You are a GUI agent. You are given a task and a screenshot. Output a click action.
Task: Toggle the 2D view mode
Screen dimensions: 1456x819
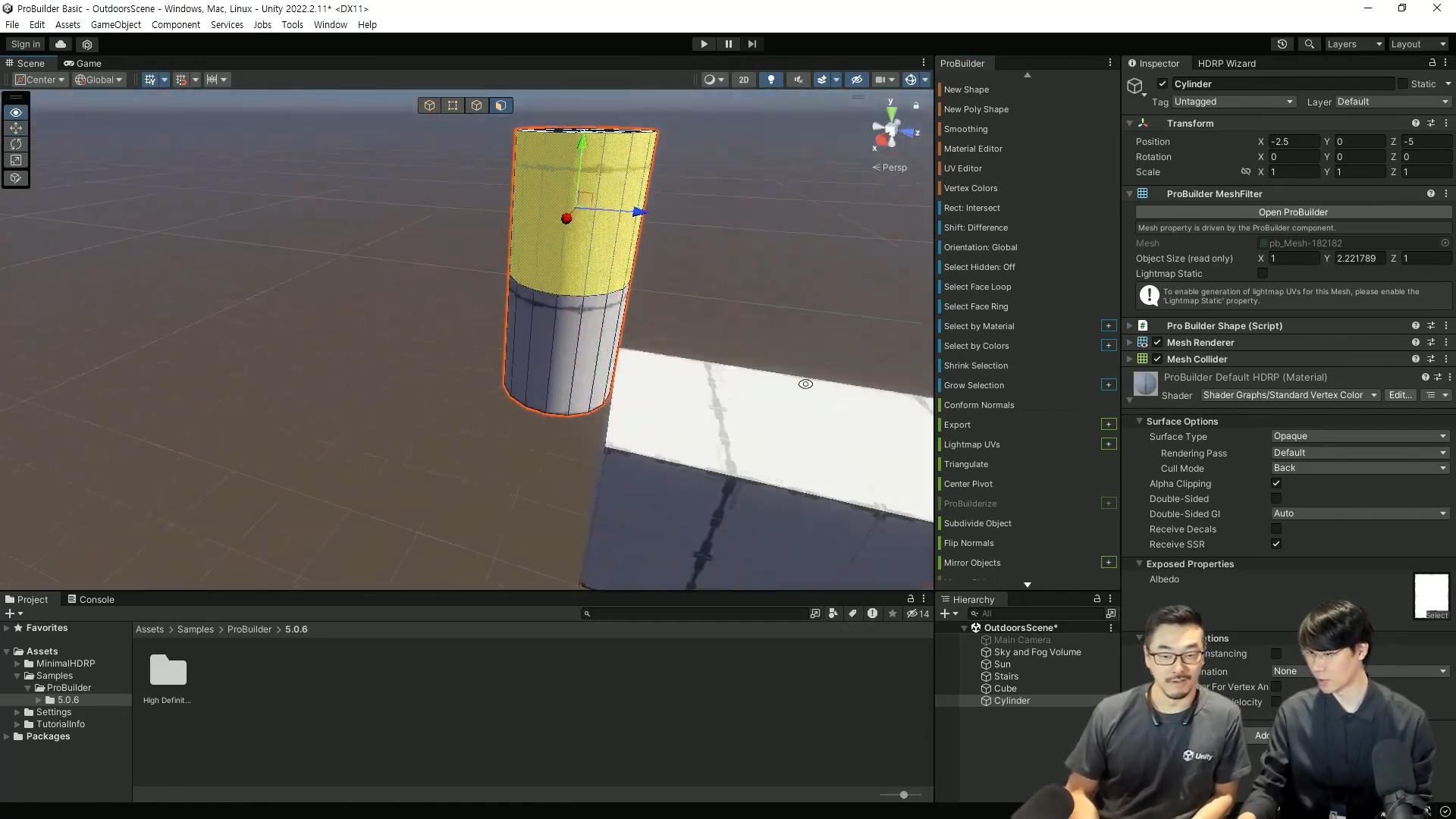pos(743,80)
